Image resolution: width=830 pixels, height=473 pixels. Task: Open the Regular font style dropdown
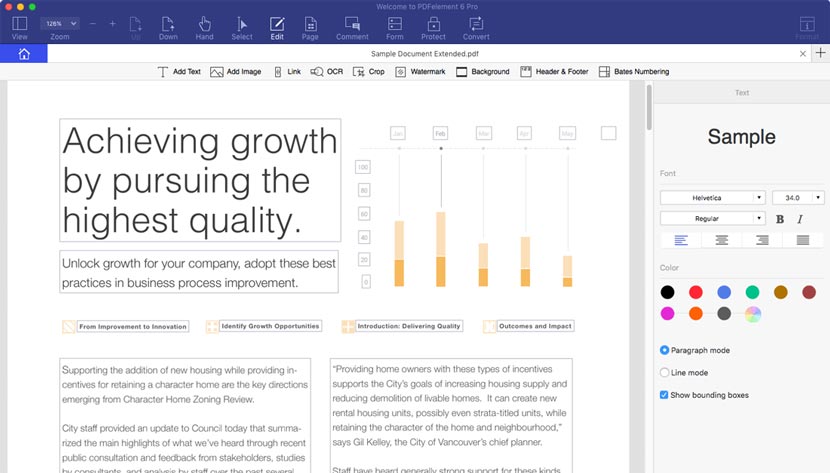point(712,218)
